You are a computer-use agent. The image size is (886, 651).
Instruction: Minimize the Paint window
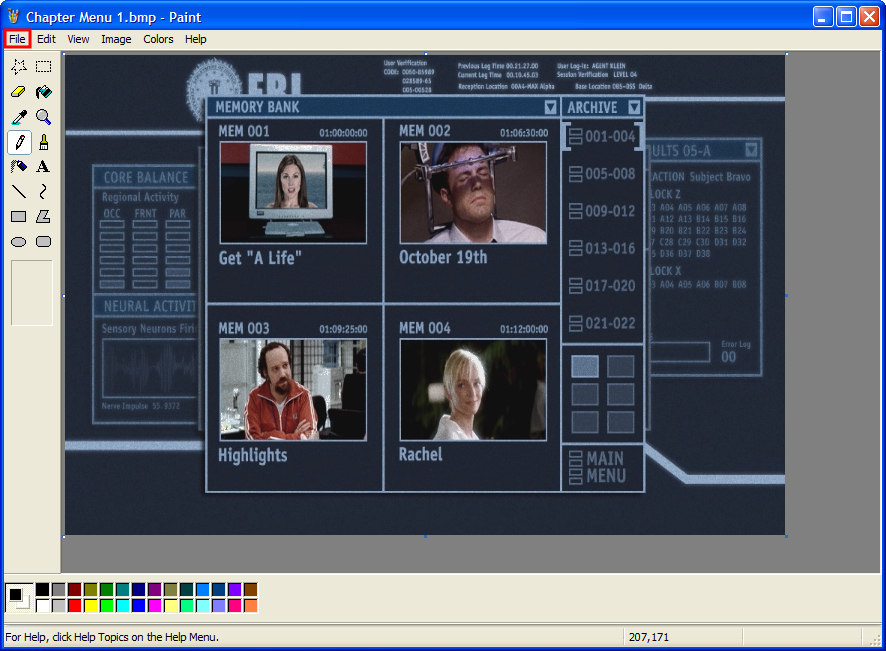823,17
